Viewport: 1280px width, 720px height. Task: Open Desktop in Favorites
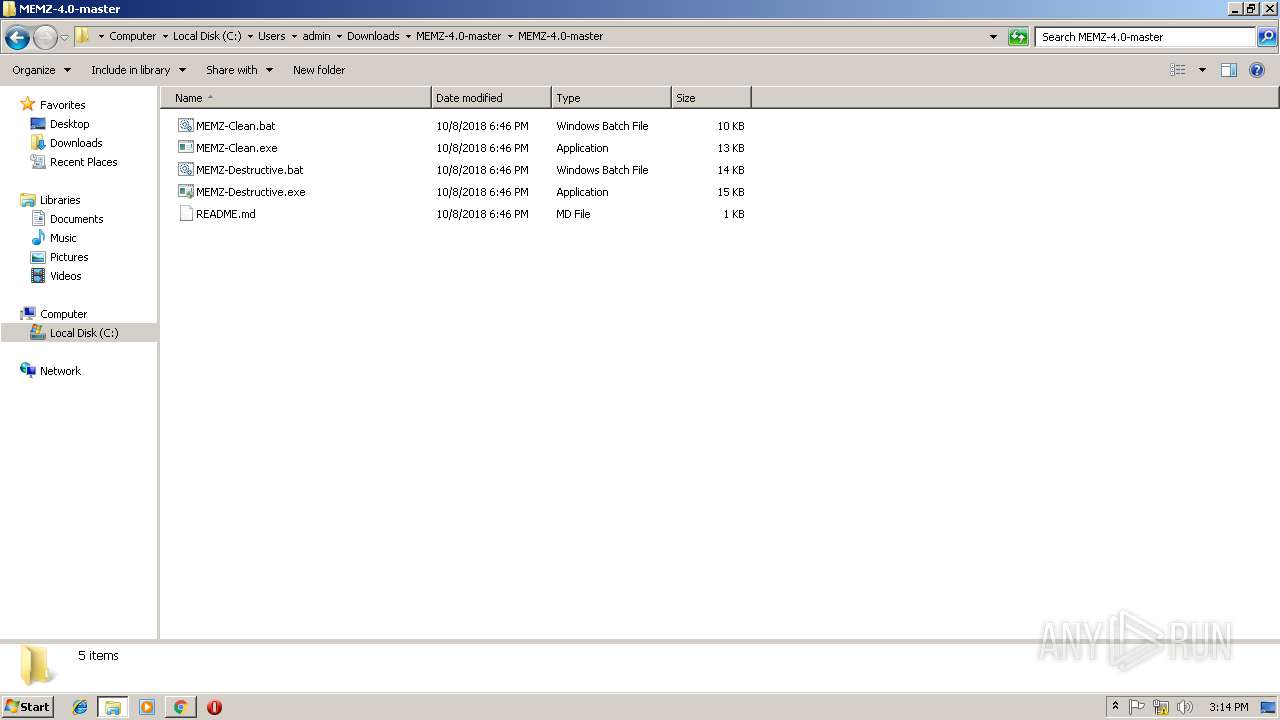click(69, 124)
